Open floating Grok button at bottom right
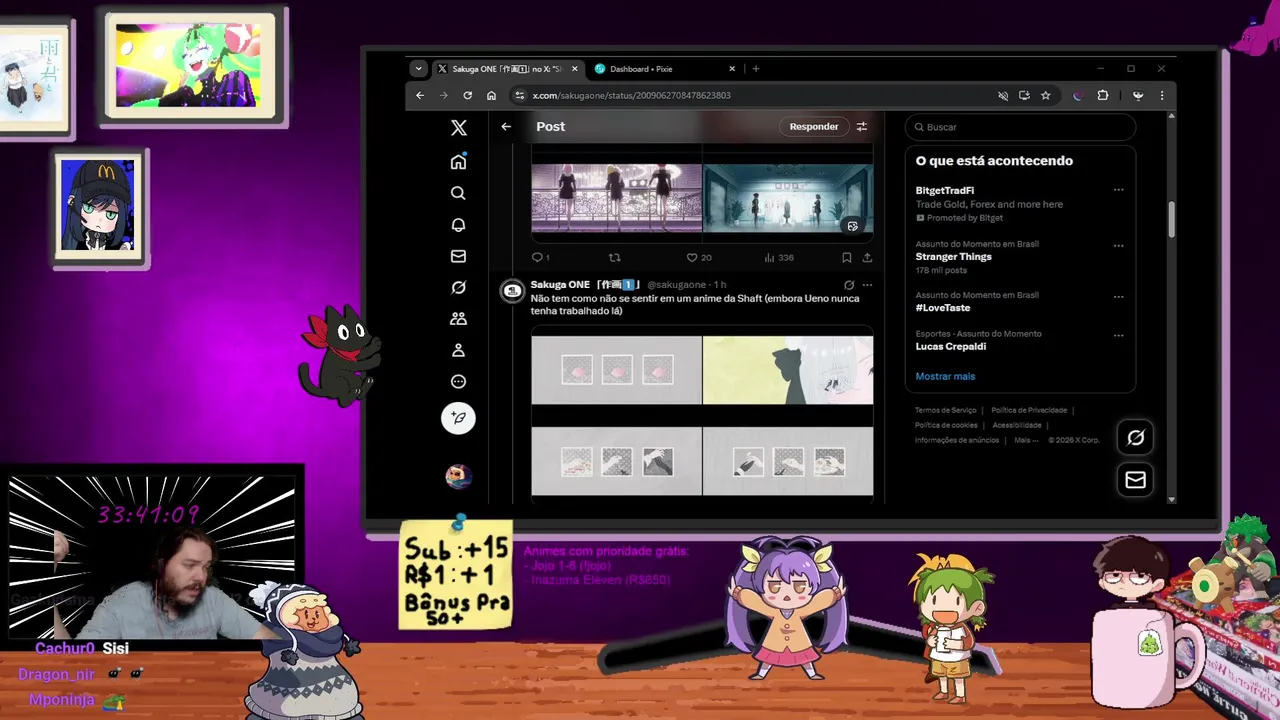Image resolution: width=1280 pixels, height=720 pixels. (1136, 437)
